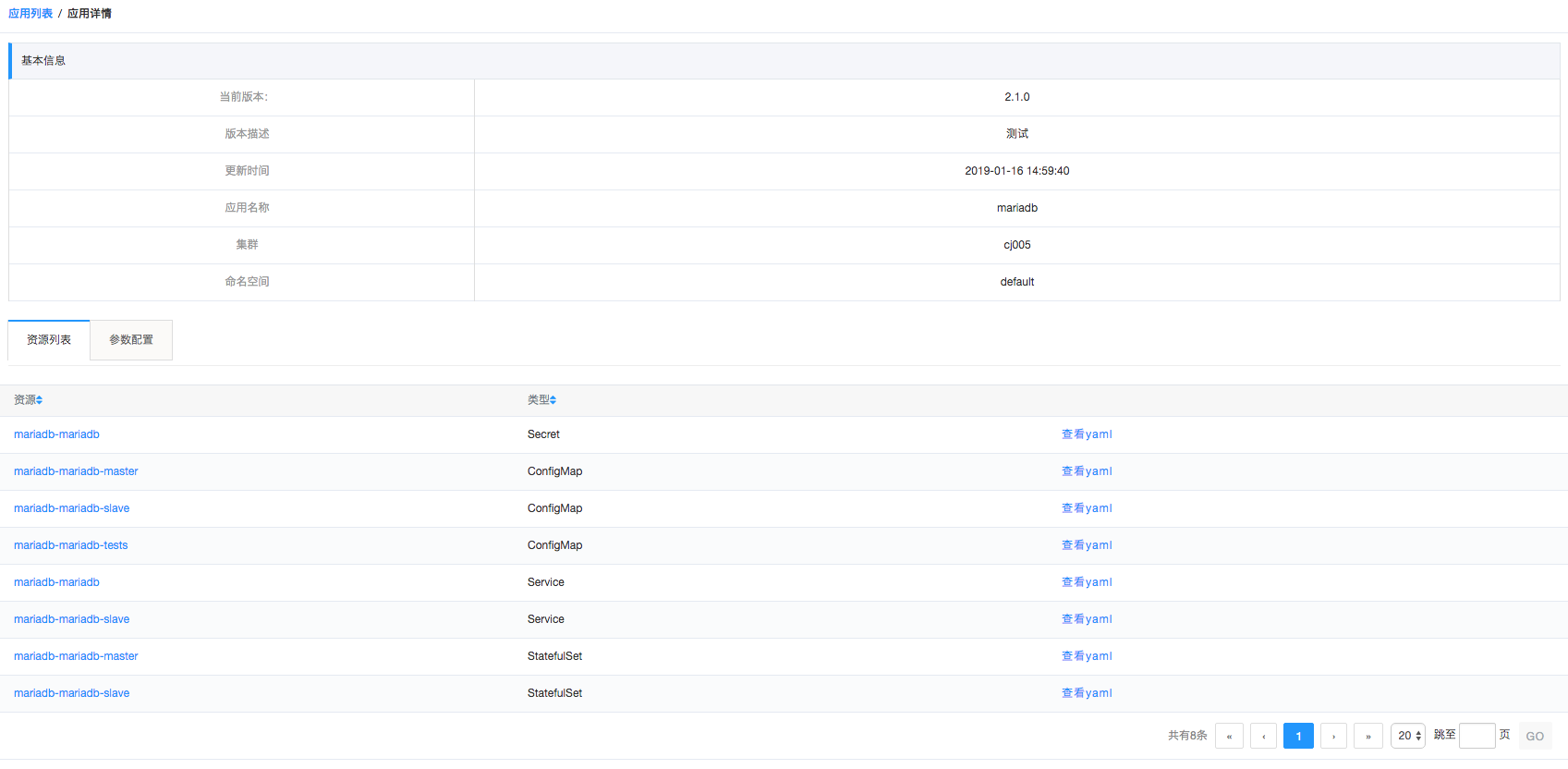View yaml for StatefulSet mariadb-mariadb-slave
Image resolution: width=1568 pixels, height=769 pixels.
(x=1087, y=693)
